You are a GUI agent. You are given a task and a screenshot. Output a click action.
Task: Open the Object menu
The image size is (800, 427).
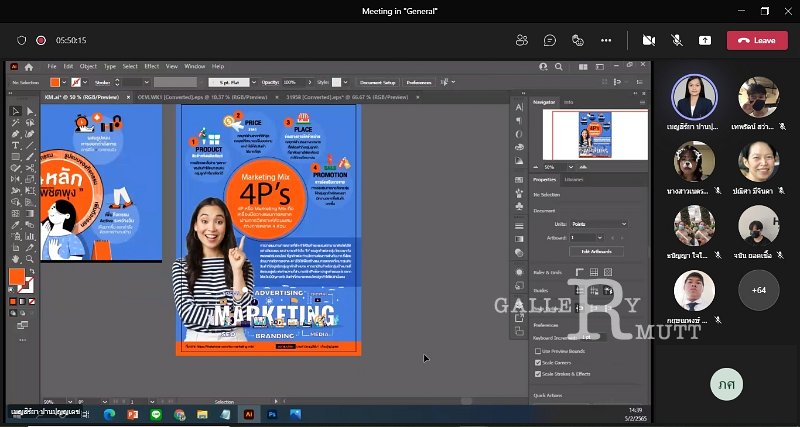(88, 66)
